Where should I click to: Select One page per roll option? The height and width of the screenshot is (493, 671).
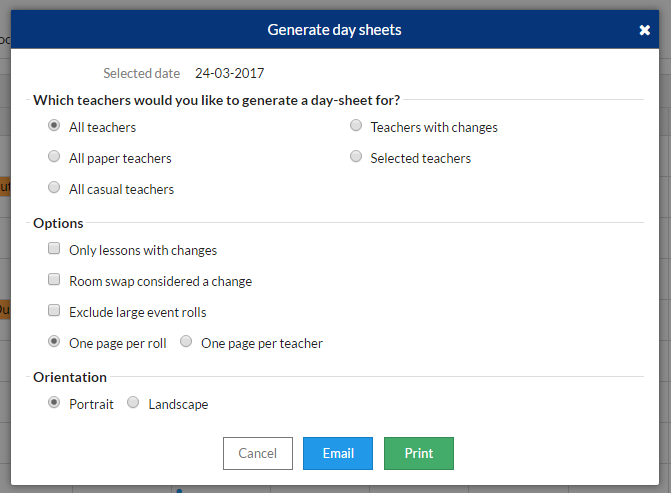click(54, 342)
